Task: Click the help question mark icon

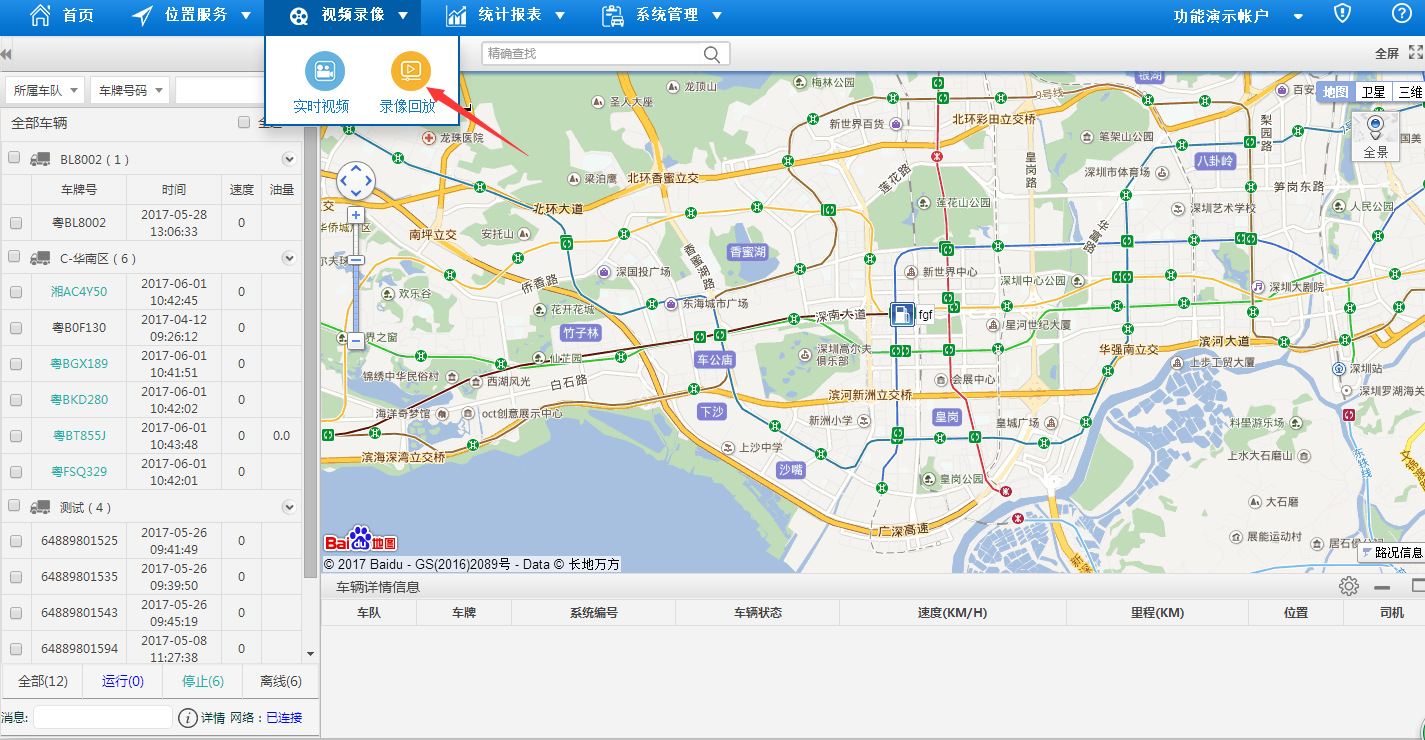Action: click(x=1401, y=14)
